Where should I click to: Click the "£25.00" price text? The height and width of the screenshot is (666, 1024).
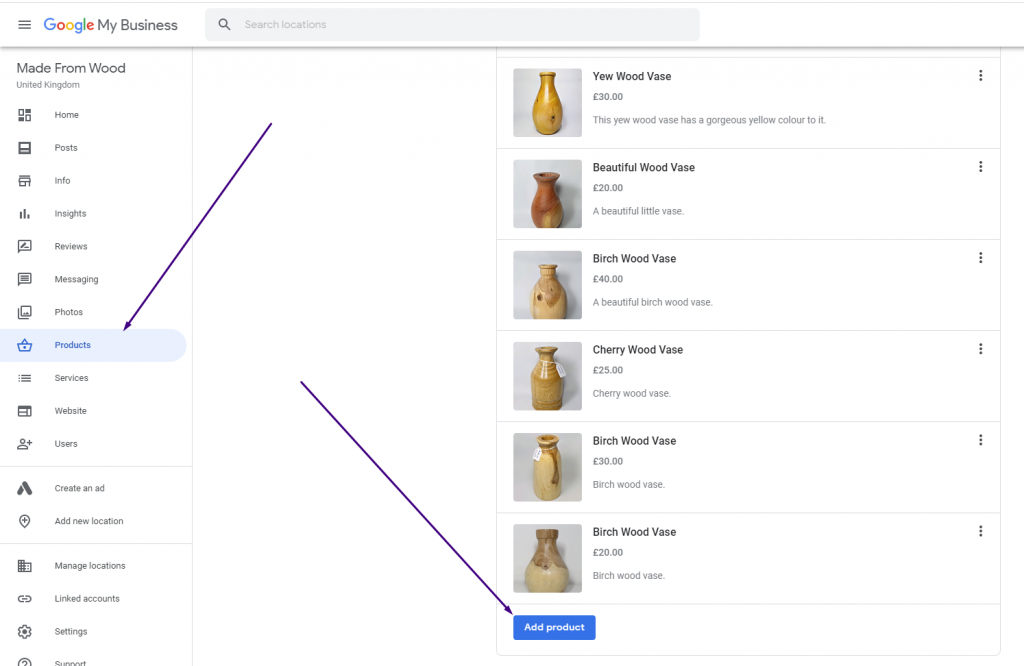pyautogui.click(x=607, y=370)
